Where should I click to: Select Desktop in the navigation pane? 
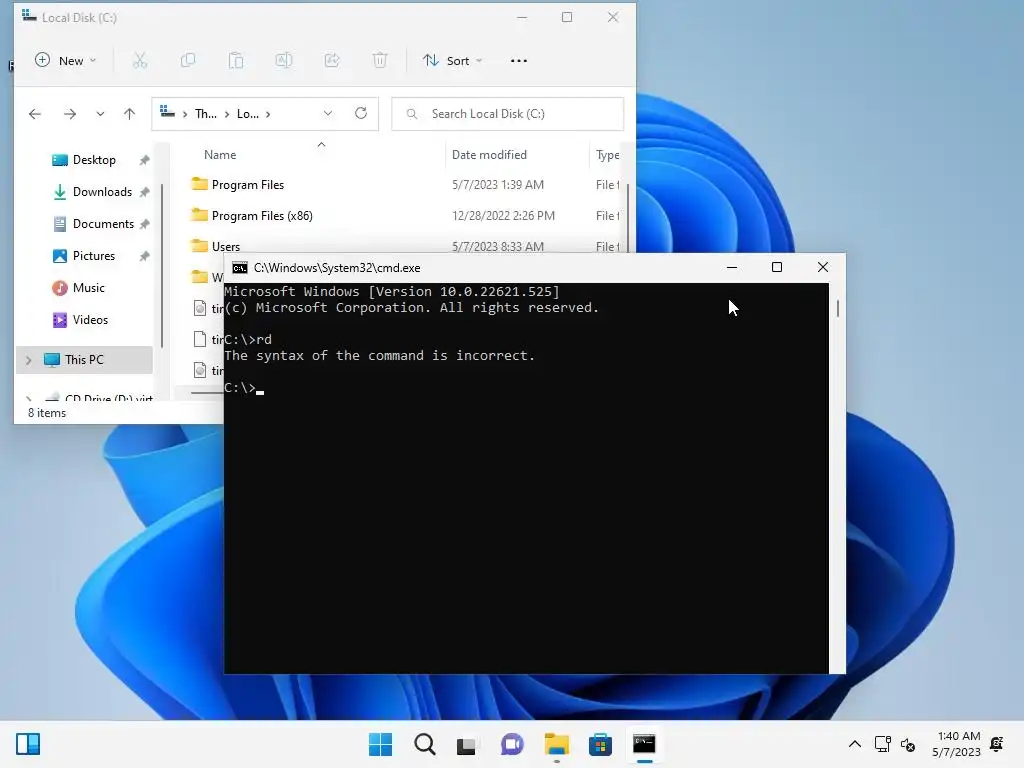tap(94, 160)
